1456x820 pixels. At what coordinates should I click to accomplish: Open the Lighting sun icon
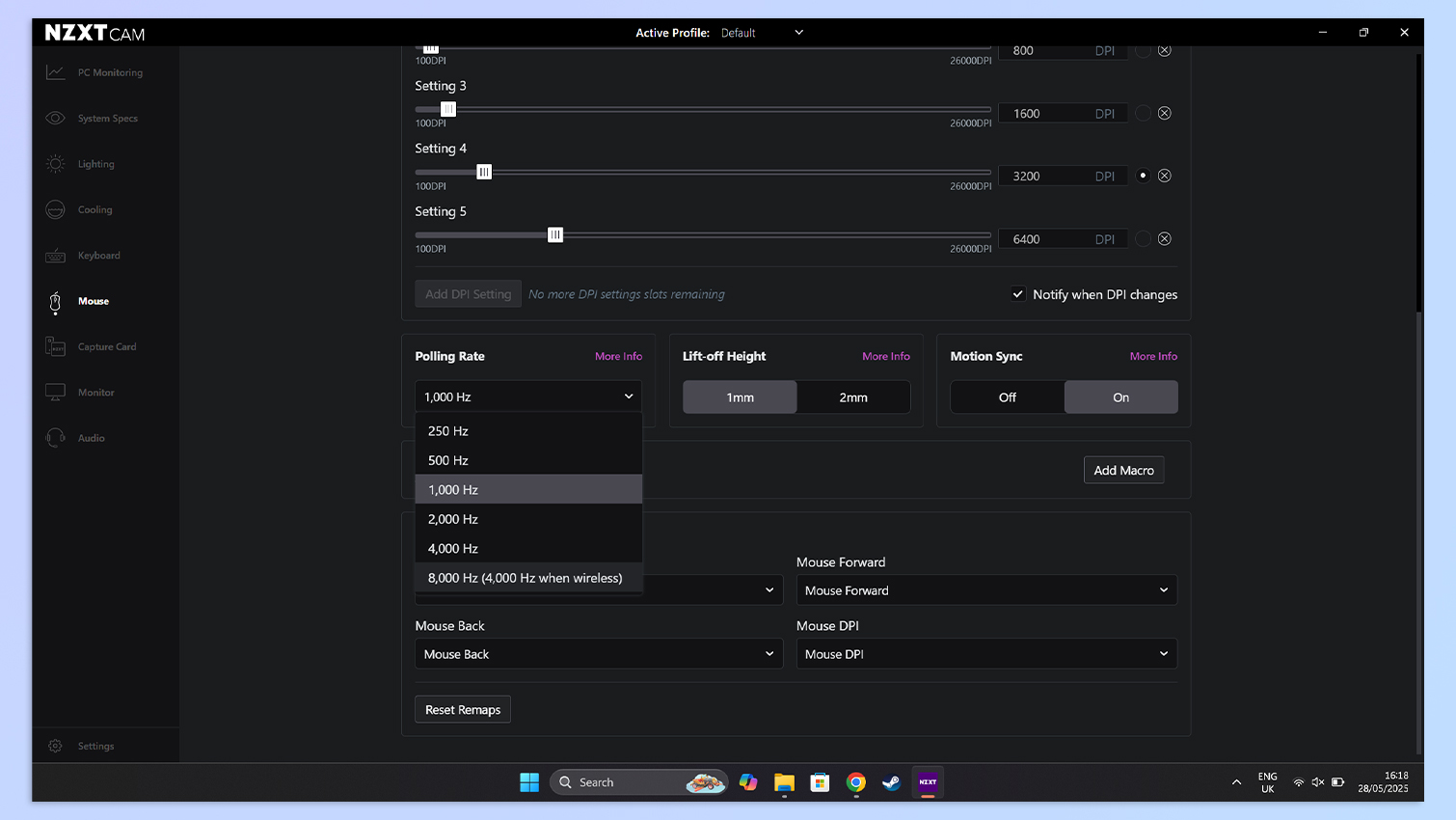(56, 164)
